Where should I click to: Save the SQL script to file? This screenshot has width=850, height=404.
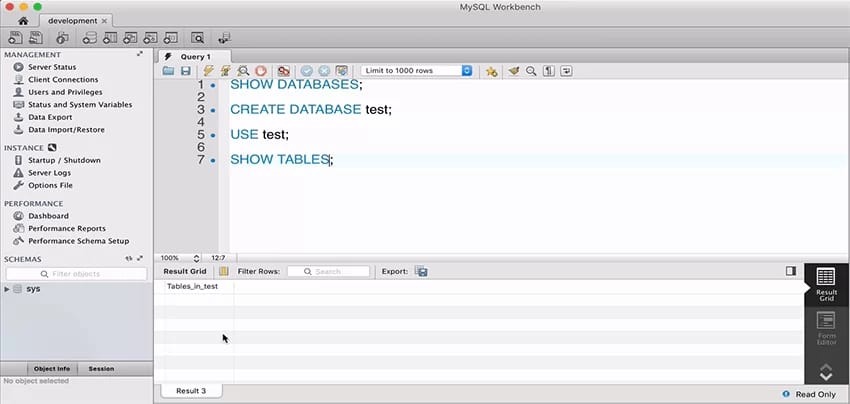(185, 71)
